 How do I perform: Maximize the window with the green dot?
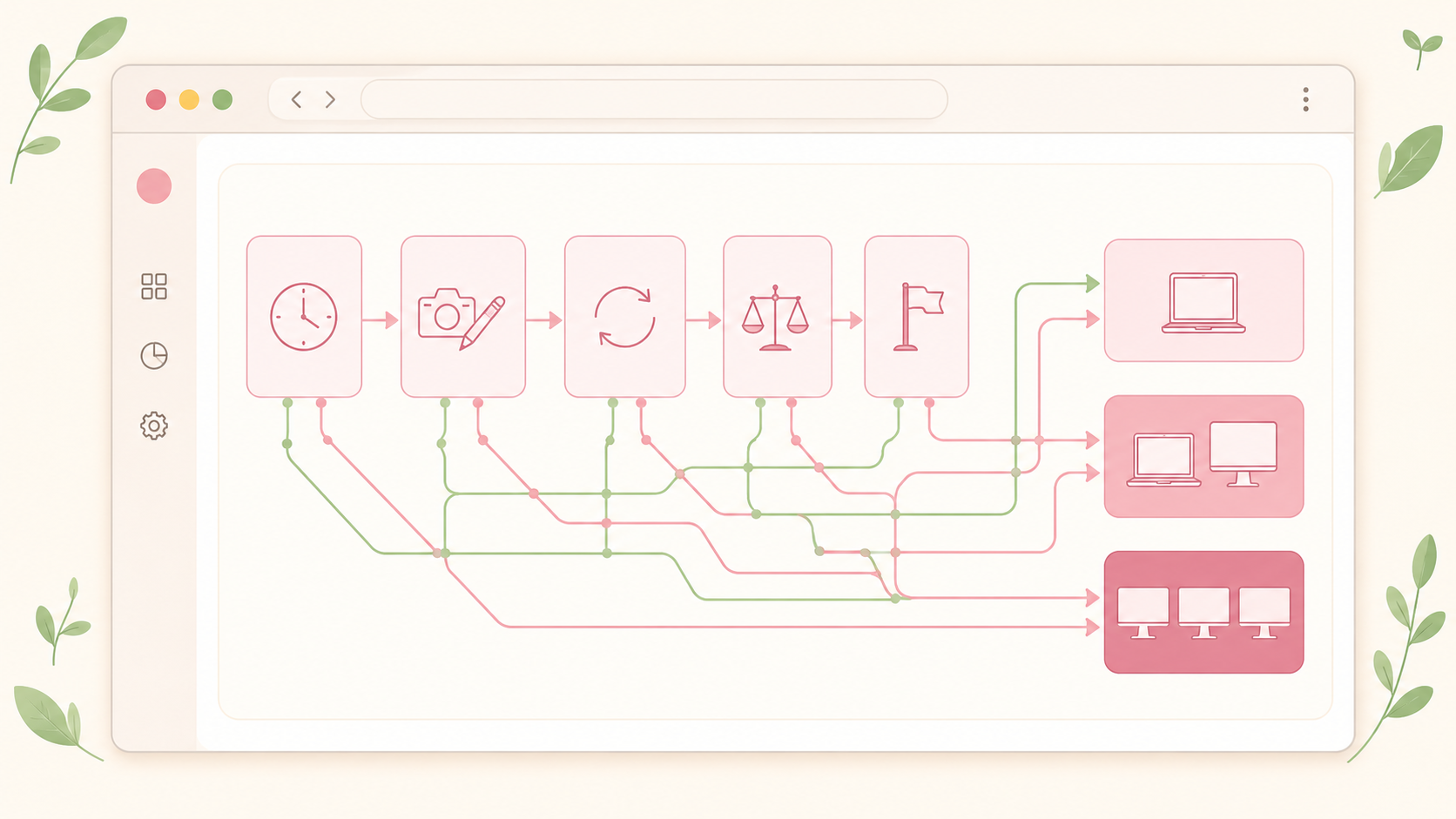[222, 100]
